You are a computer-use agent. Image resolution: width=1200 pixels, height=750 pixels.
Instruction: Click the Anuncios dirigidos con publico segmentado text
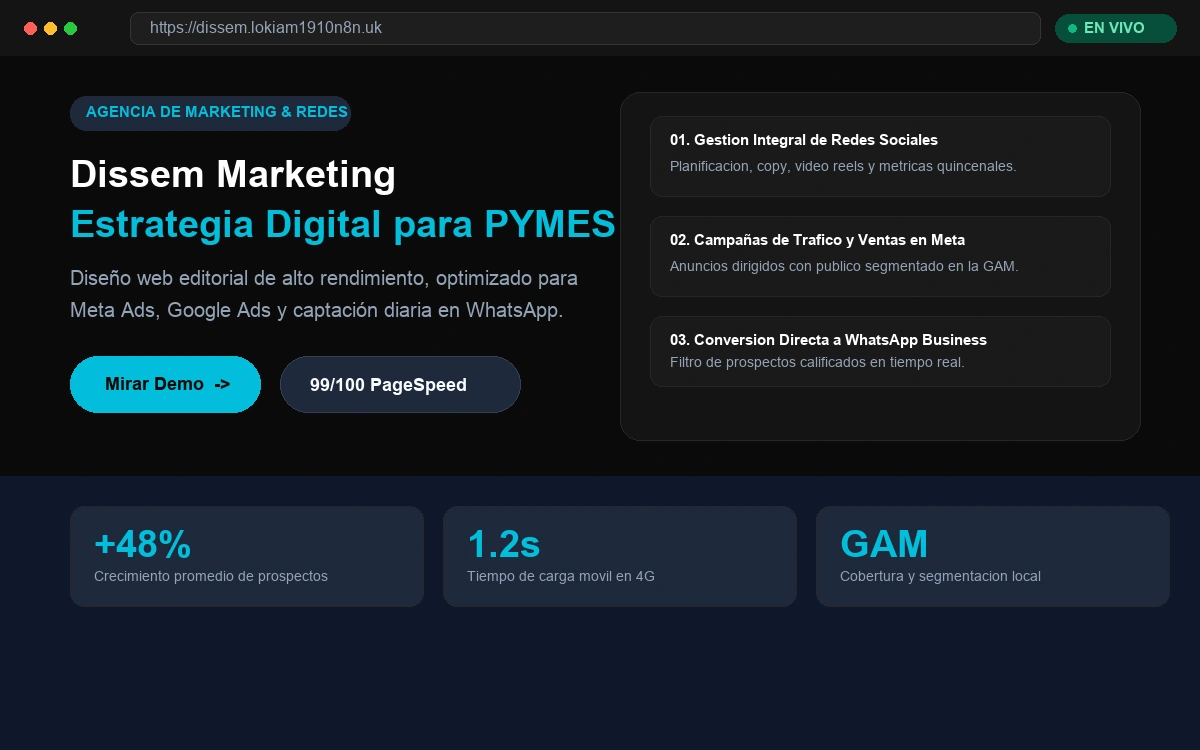(x=844, y=266)
